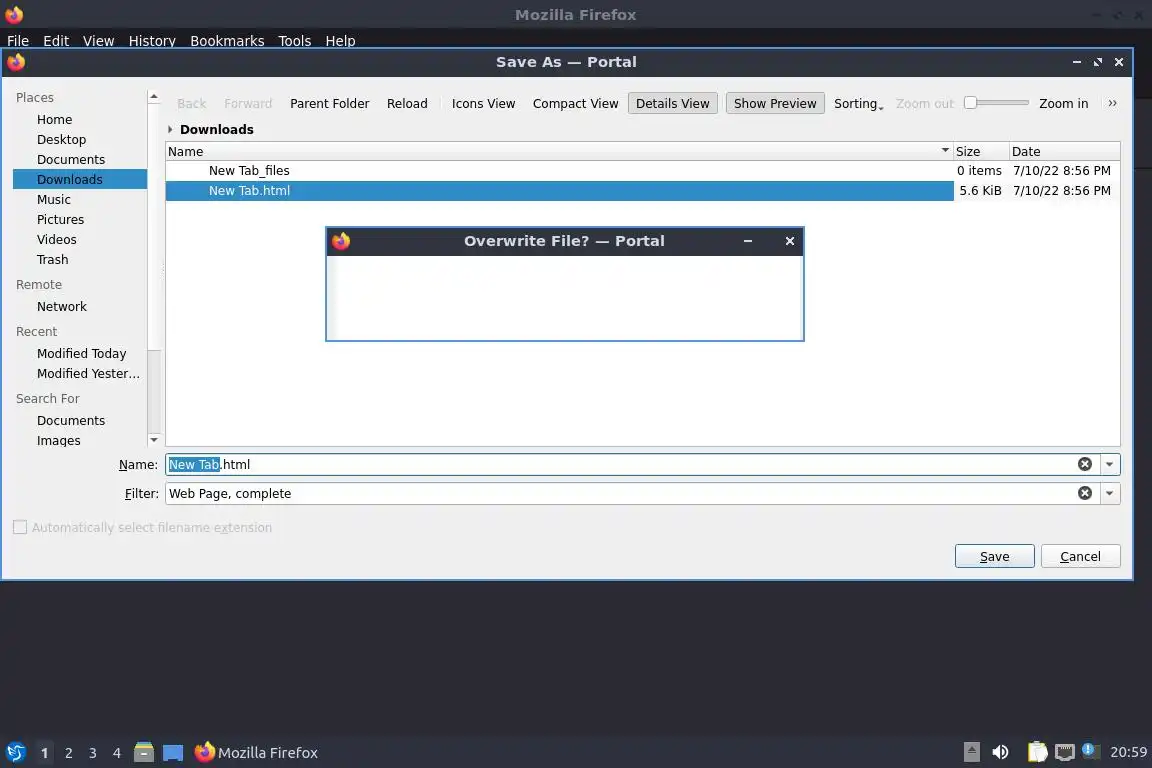Maximize the Save As dialog
This screenshot has height=768, width=1152.
coord(1098,62)
